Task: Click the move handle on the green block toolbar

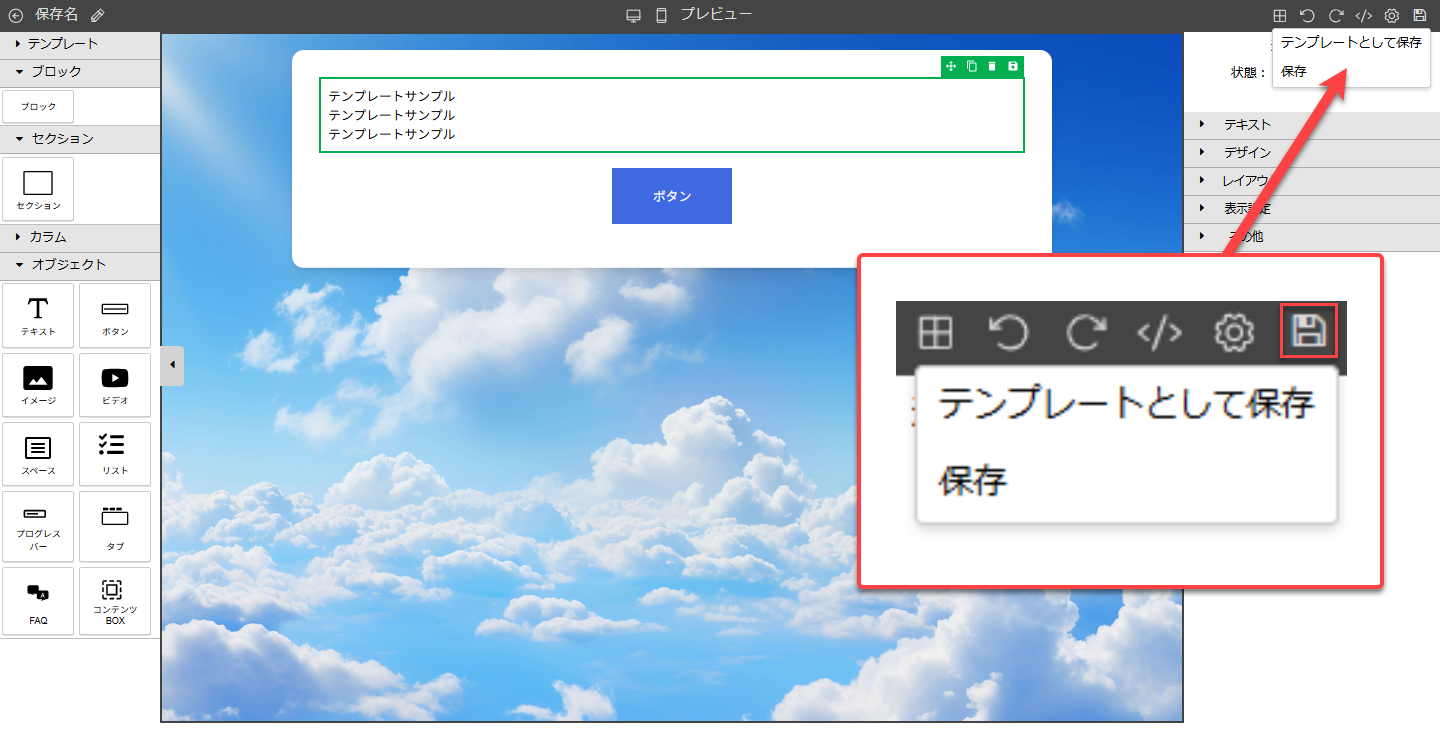Action: point(951,66)
